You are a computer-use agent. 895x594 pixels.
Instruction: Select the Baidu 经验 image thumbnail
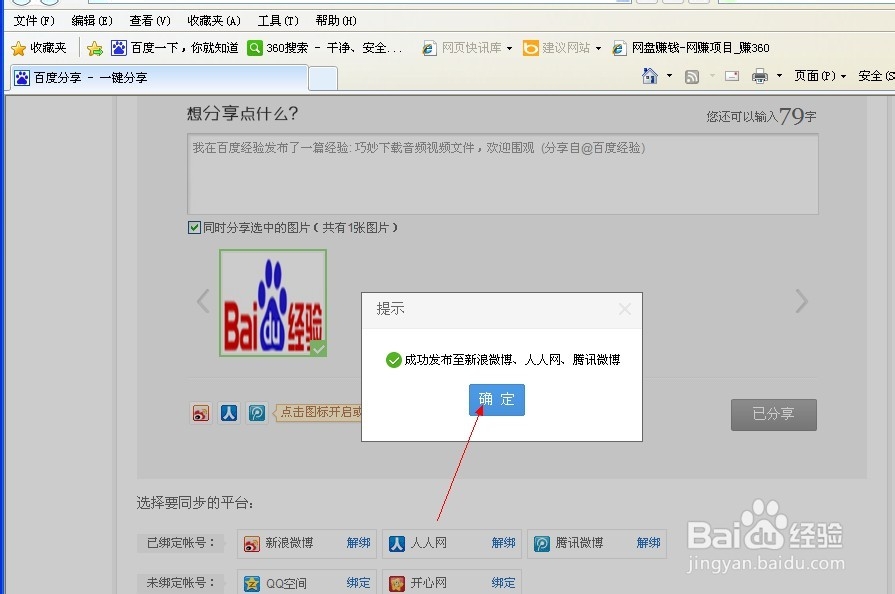coord(273,303)
